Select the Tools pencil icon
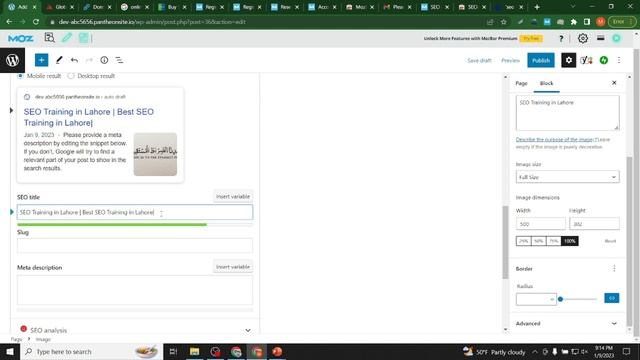 tap(59, 60)
